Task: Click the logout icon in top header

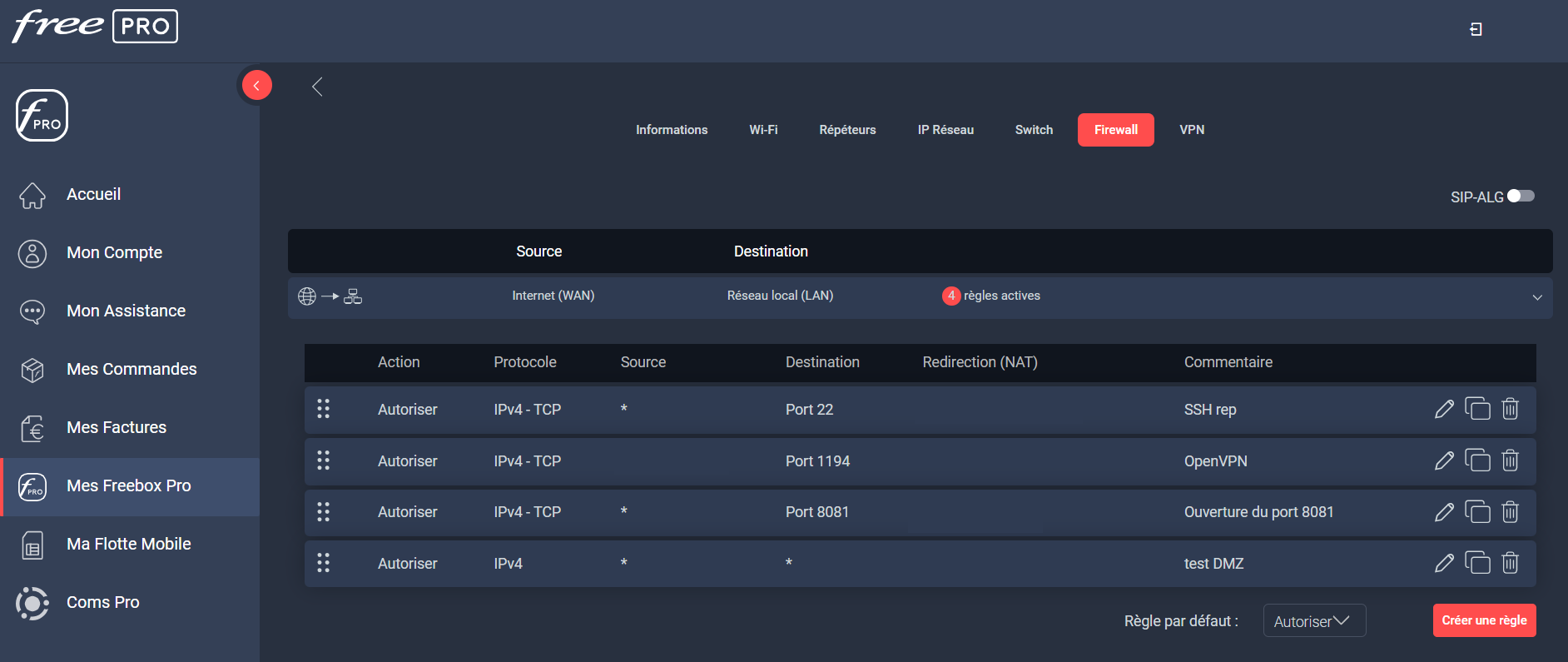Action: (1476, 30)
